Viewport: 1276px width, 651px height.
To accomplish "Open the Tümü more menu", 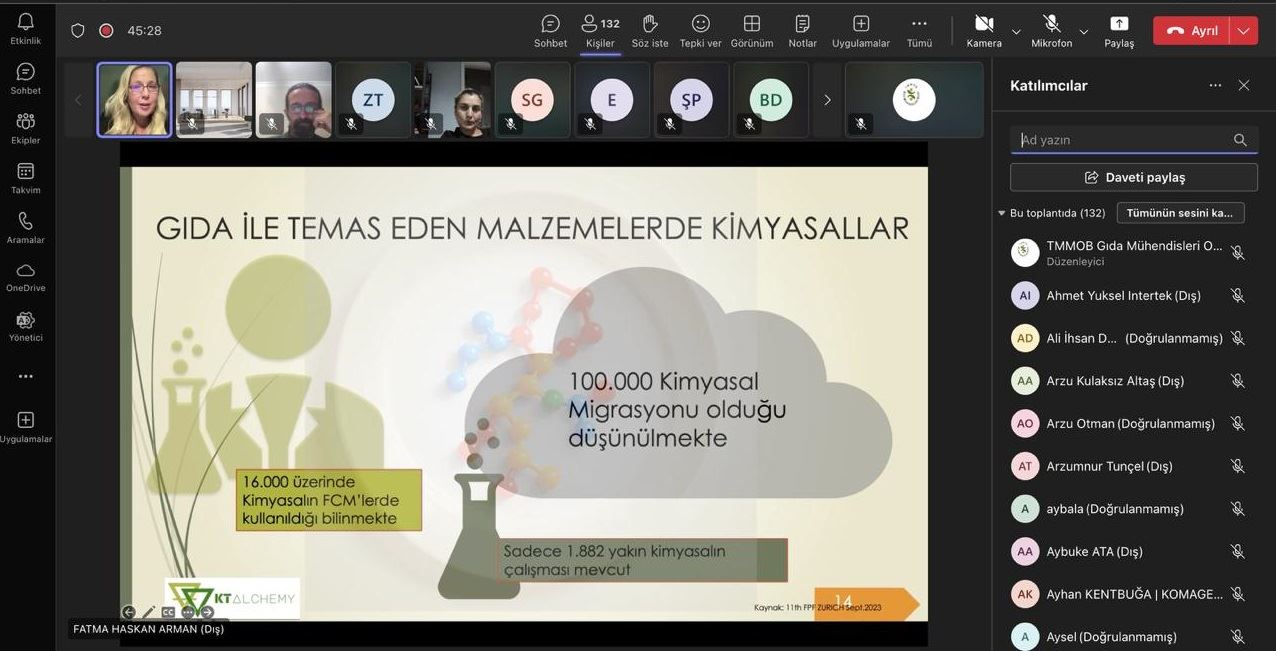I will tap(919, 30).
